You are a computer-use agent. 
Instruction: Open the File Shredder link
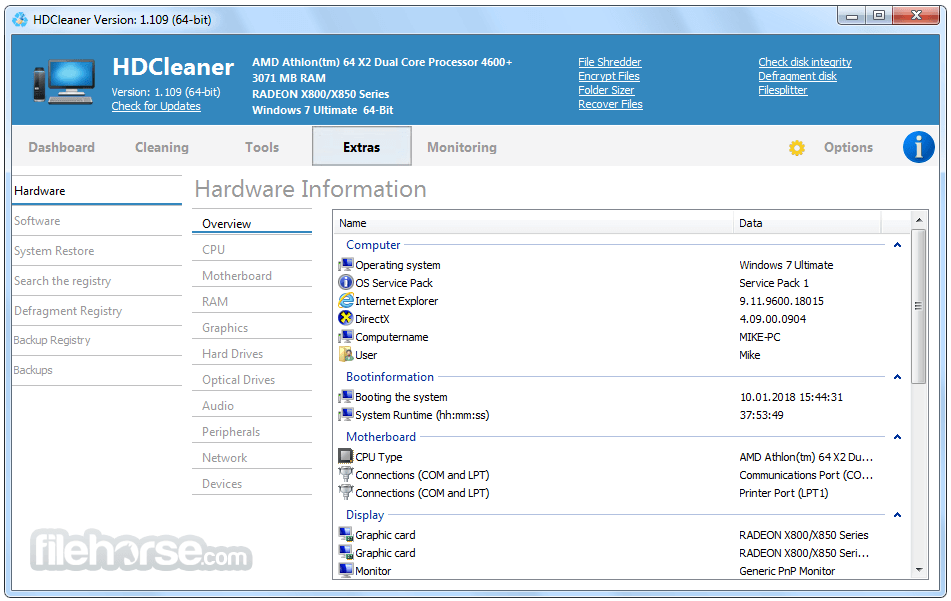tap(610, 62)
